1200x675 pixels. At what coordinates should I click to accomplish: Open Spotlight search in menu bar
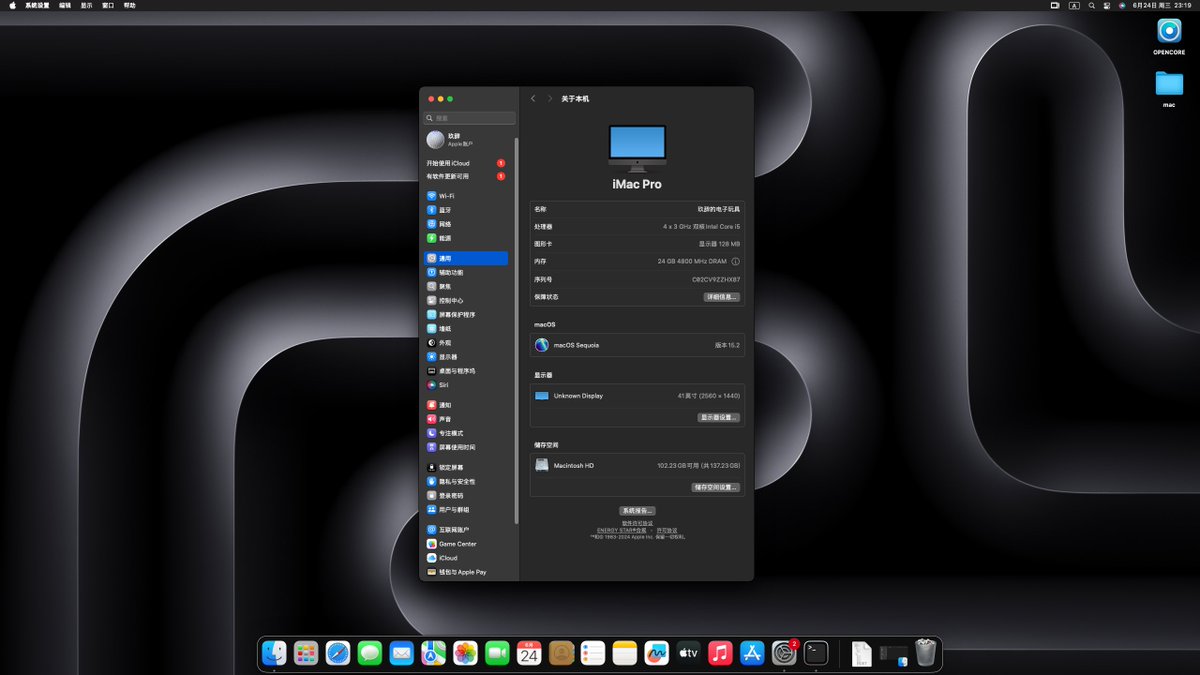[1091, 5]
